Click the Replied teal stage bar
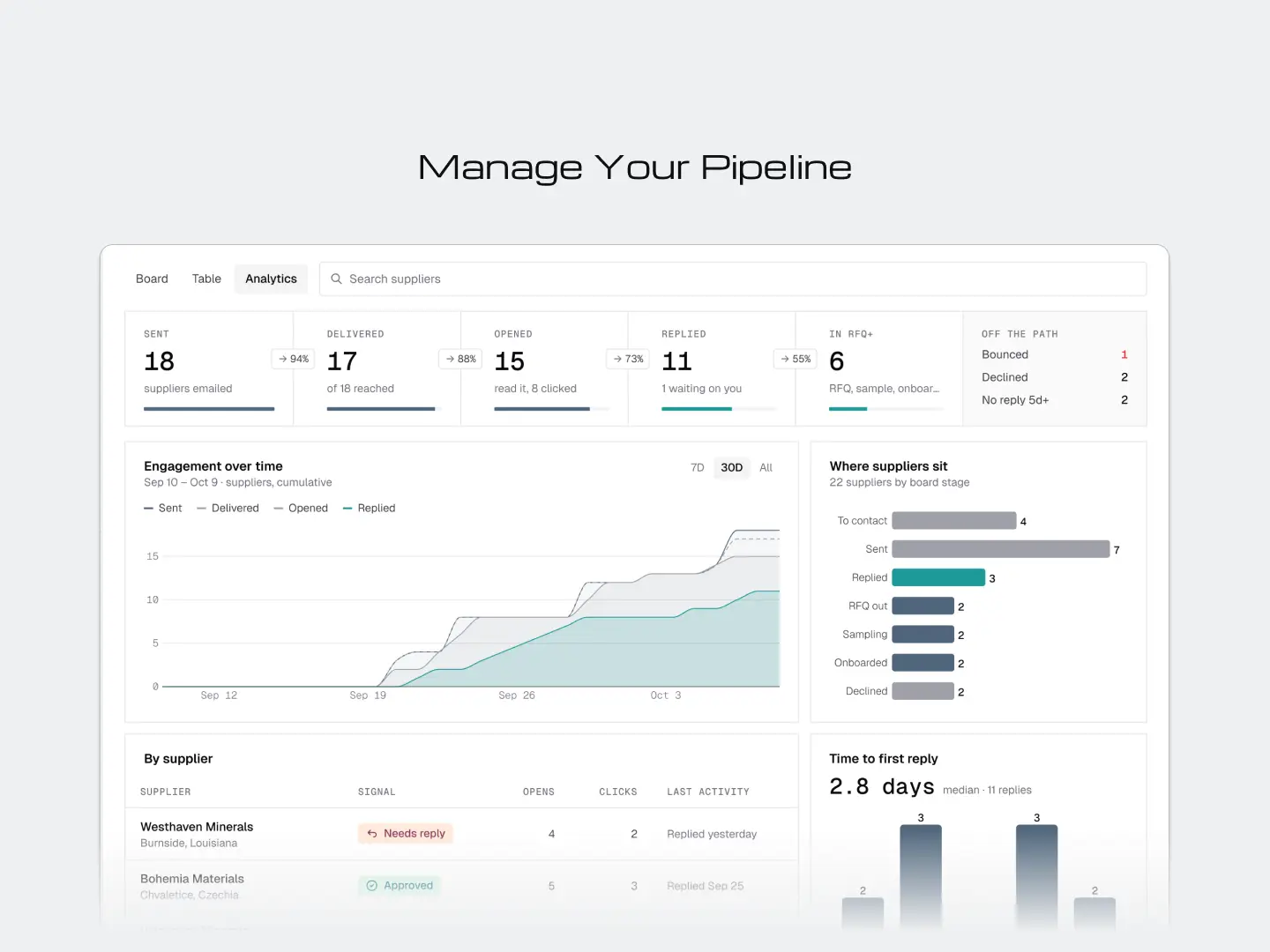 [938, 577]
